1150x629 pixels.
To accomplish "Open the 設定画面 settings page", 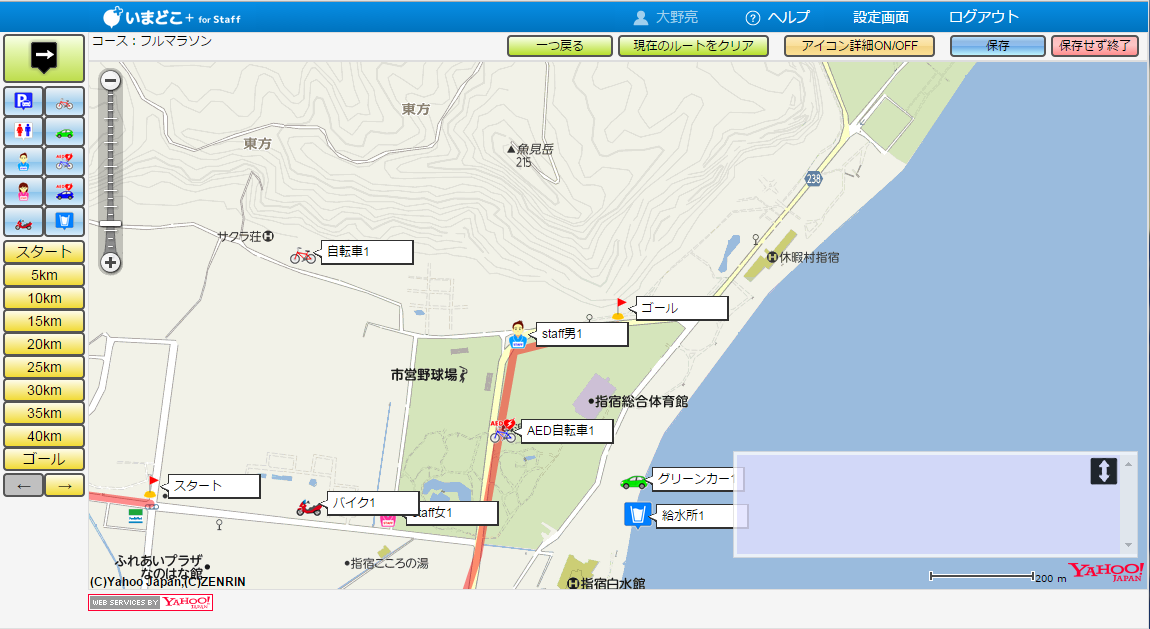I will point(881,17).
